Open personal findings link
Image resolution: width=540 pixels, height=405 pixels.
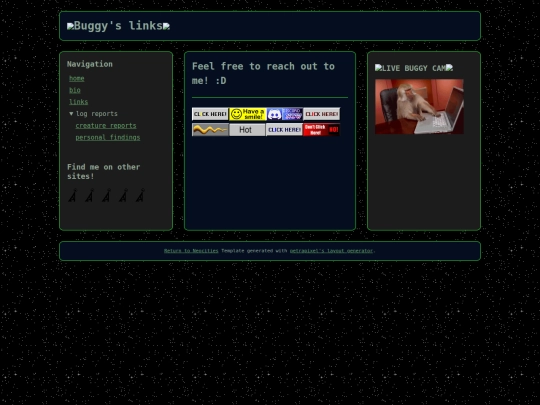(x=108, y=137)
